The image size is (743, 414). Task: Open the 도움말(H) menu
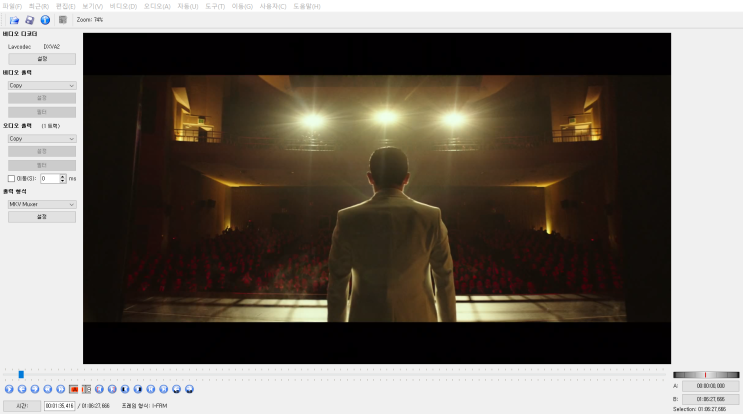(x=307, y=6)
